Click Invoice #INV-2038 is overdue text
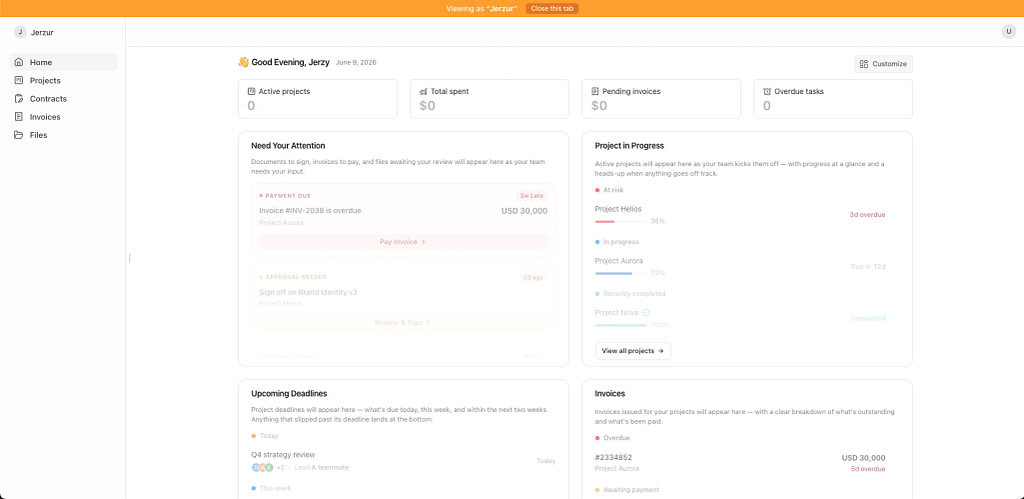The image size is (1024, 499). tap(310, 210)
